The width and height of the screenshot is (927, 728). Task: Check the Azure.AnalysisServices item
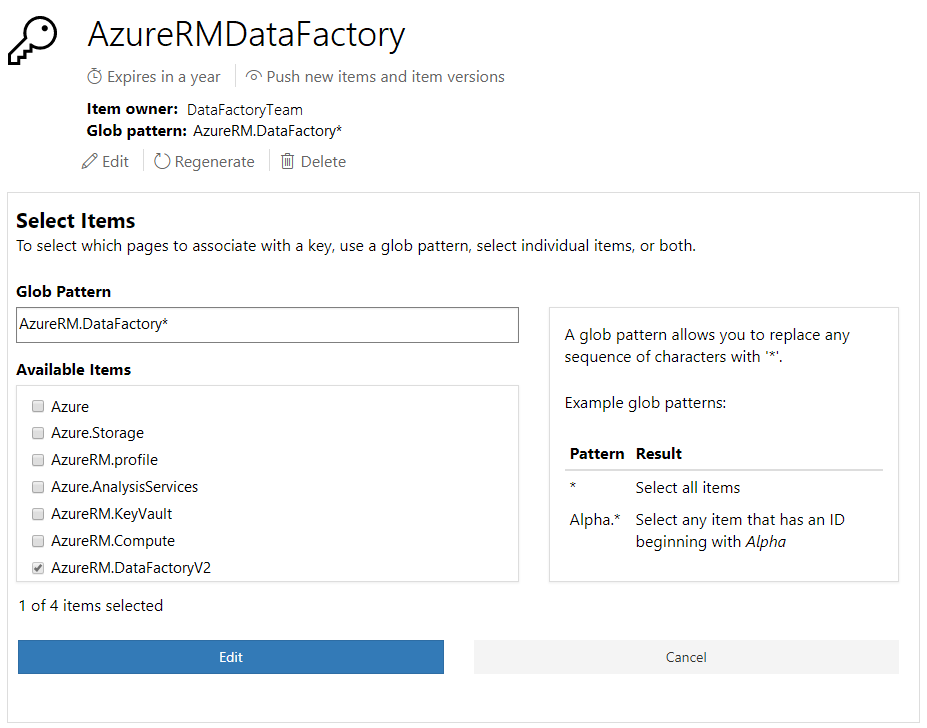point(37,486)
